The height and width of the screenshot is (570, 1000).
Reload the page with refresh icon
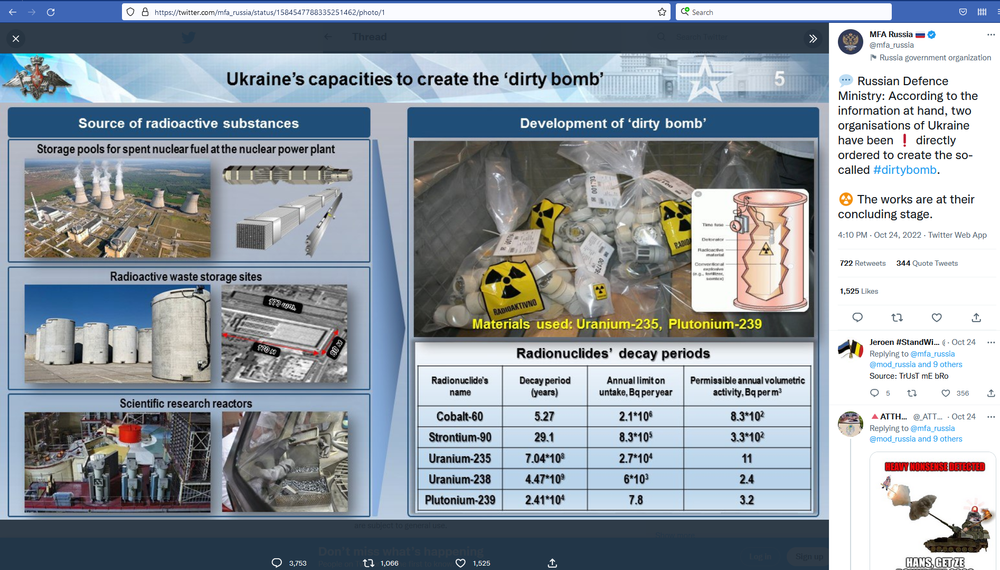[x=51, y=11]
